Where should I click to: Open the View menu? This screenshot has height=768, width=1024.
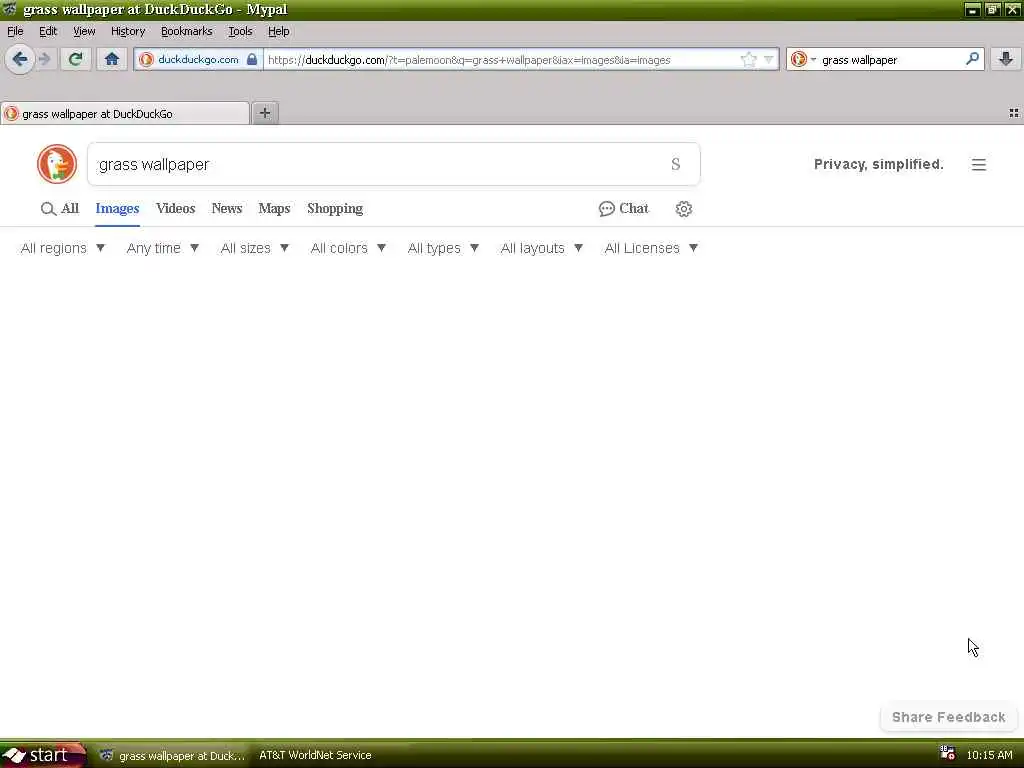[84, 31]
